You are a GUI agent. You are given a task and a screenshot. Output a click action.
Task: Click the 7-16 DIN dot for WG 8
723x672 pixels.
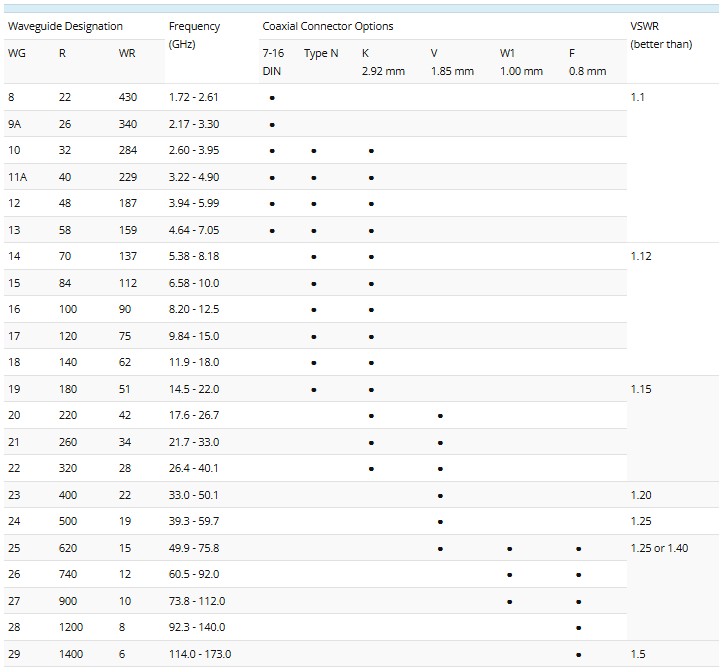point(272,98)
